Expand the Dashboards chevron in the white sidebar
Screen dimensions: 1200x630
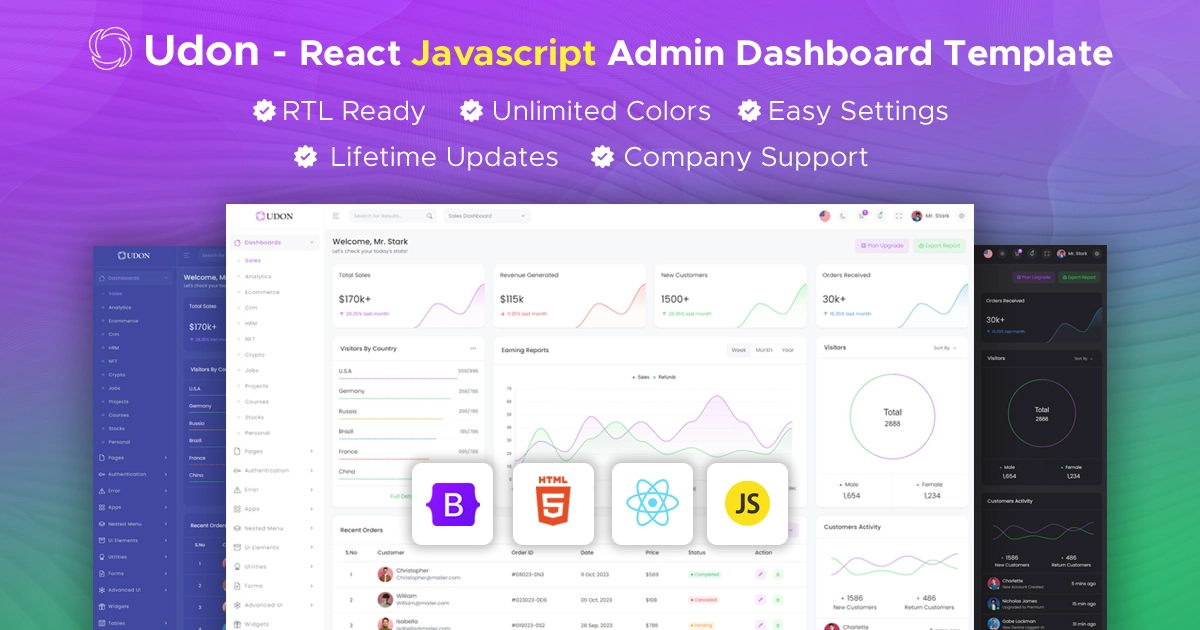tap(312, 242)
